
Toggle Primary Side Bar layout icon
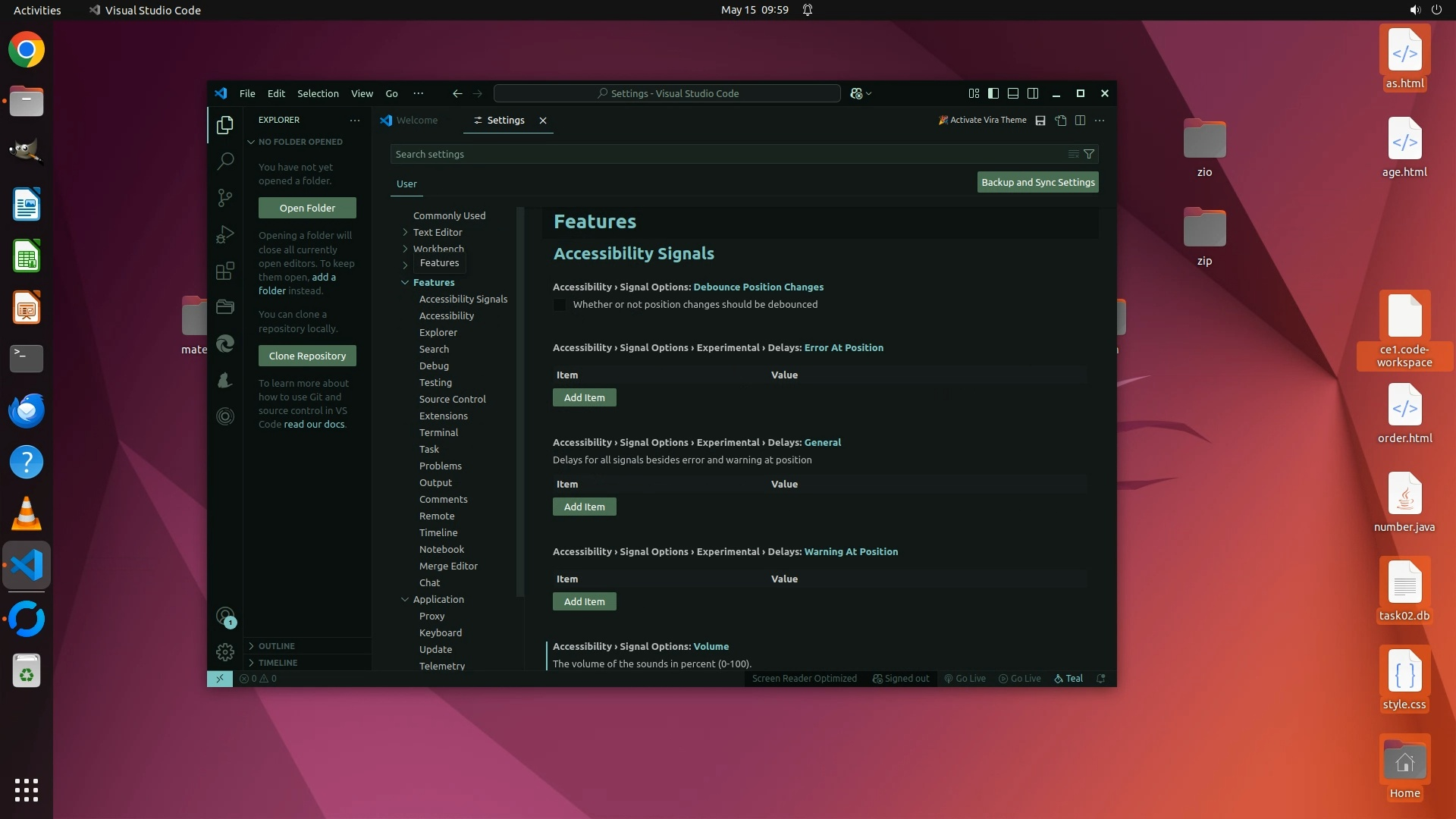tap(993, 93)
